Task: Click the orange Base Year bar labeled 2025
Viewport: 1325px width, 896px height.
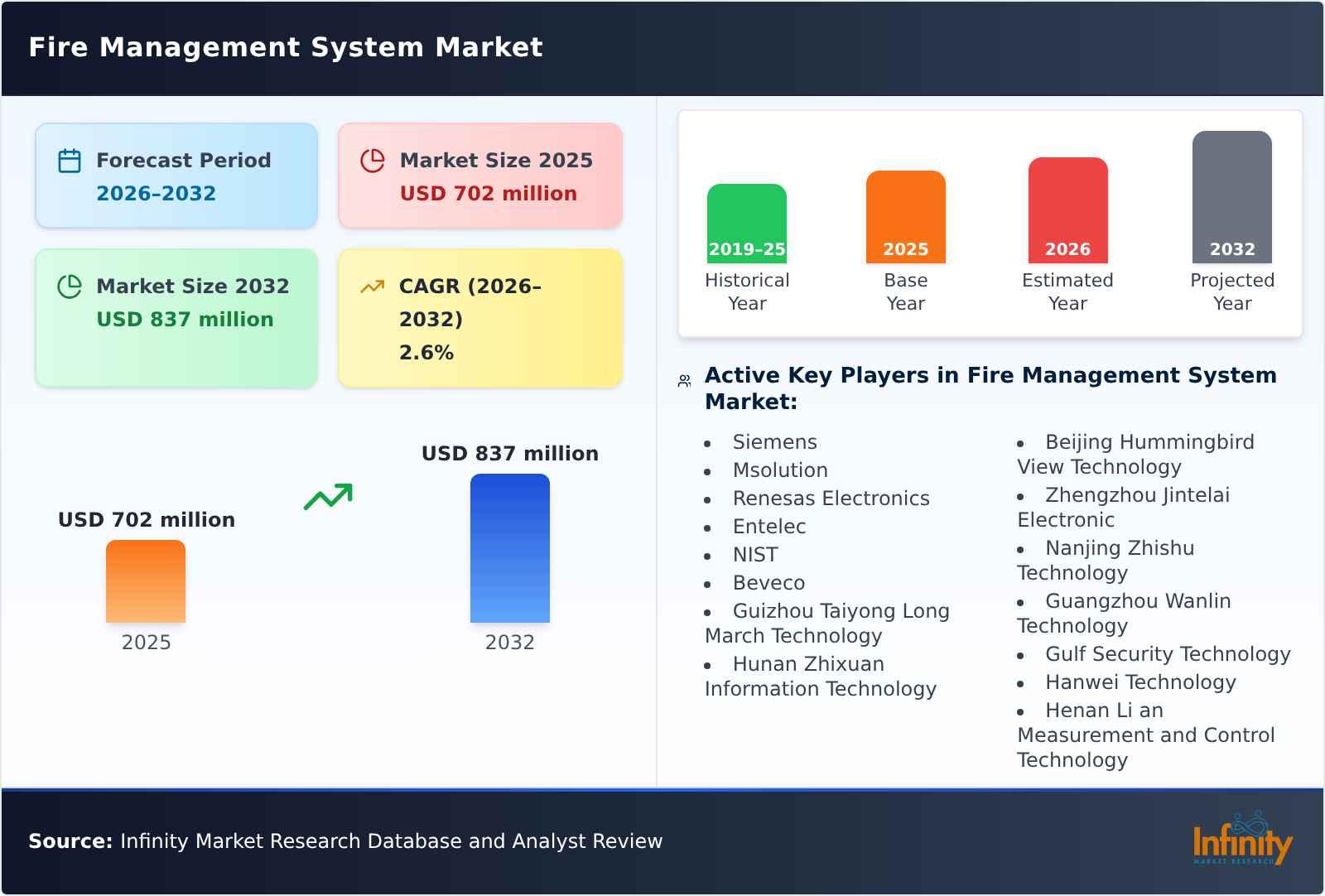Action: coord(905,215)
